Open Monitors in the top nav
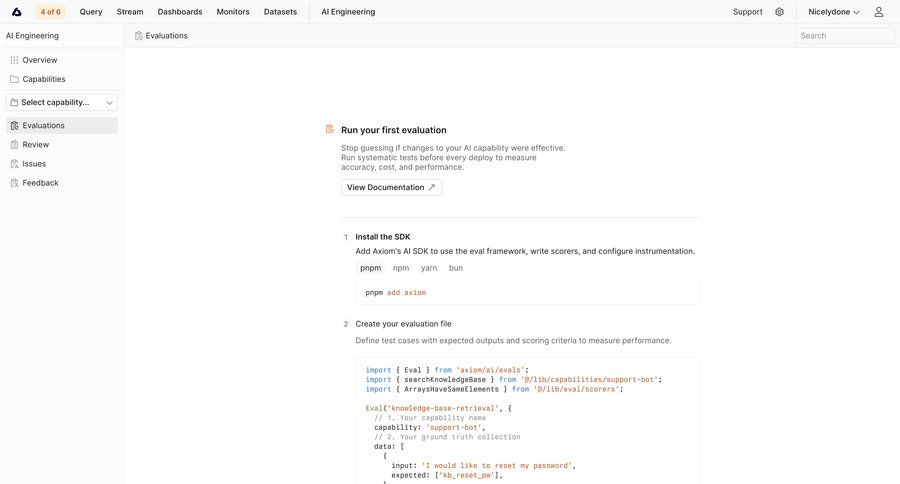Image resolution: width=900 pixels, height=484 pixels. click(x=232, y=11)
